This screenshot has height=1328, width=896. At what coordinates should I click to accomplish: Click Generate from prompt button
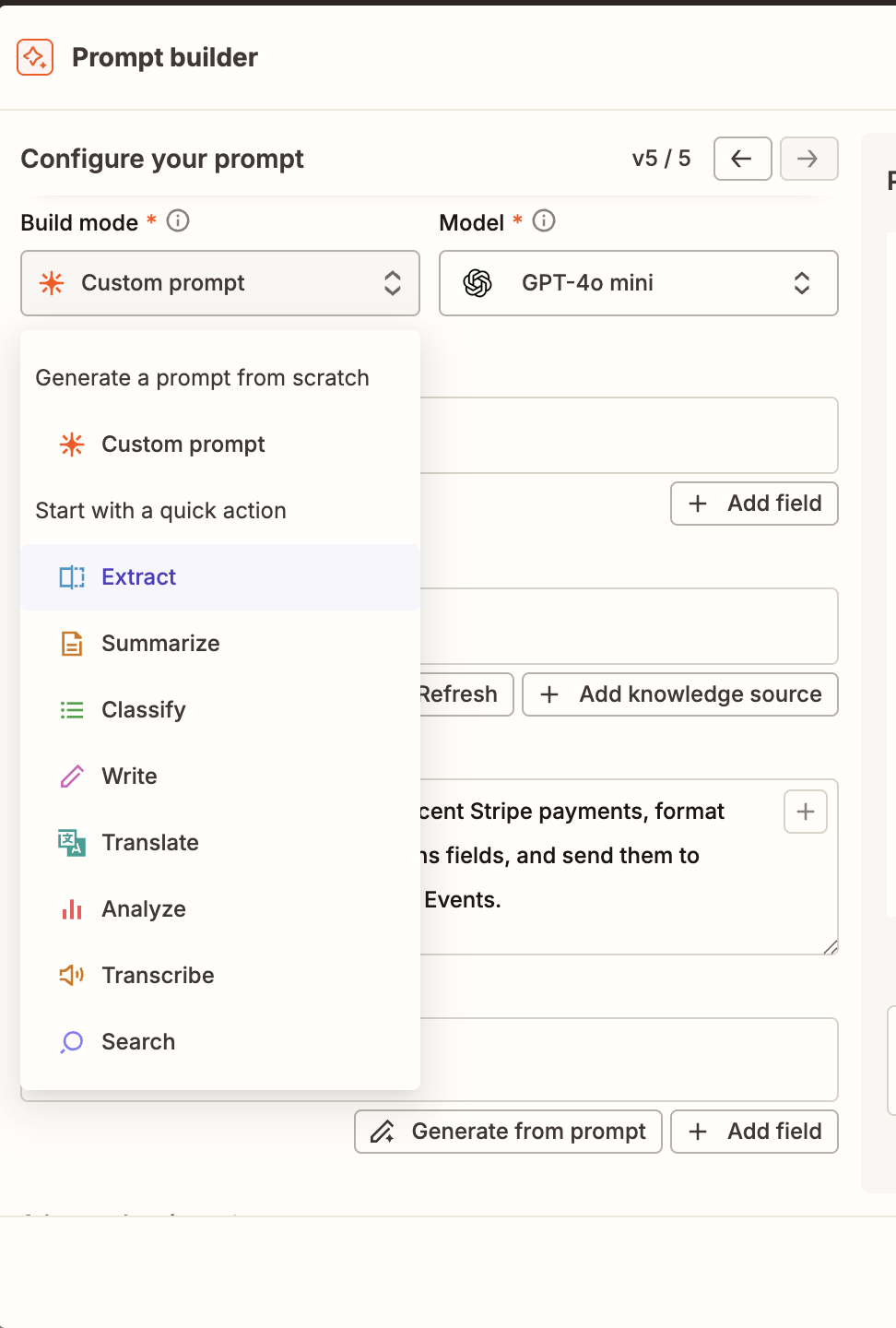pos(508,1132)
